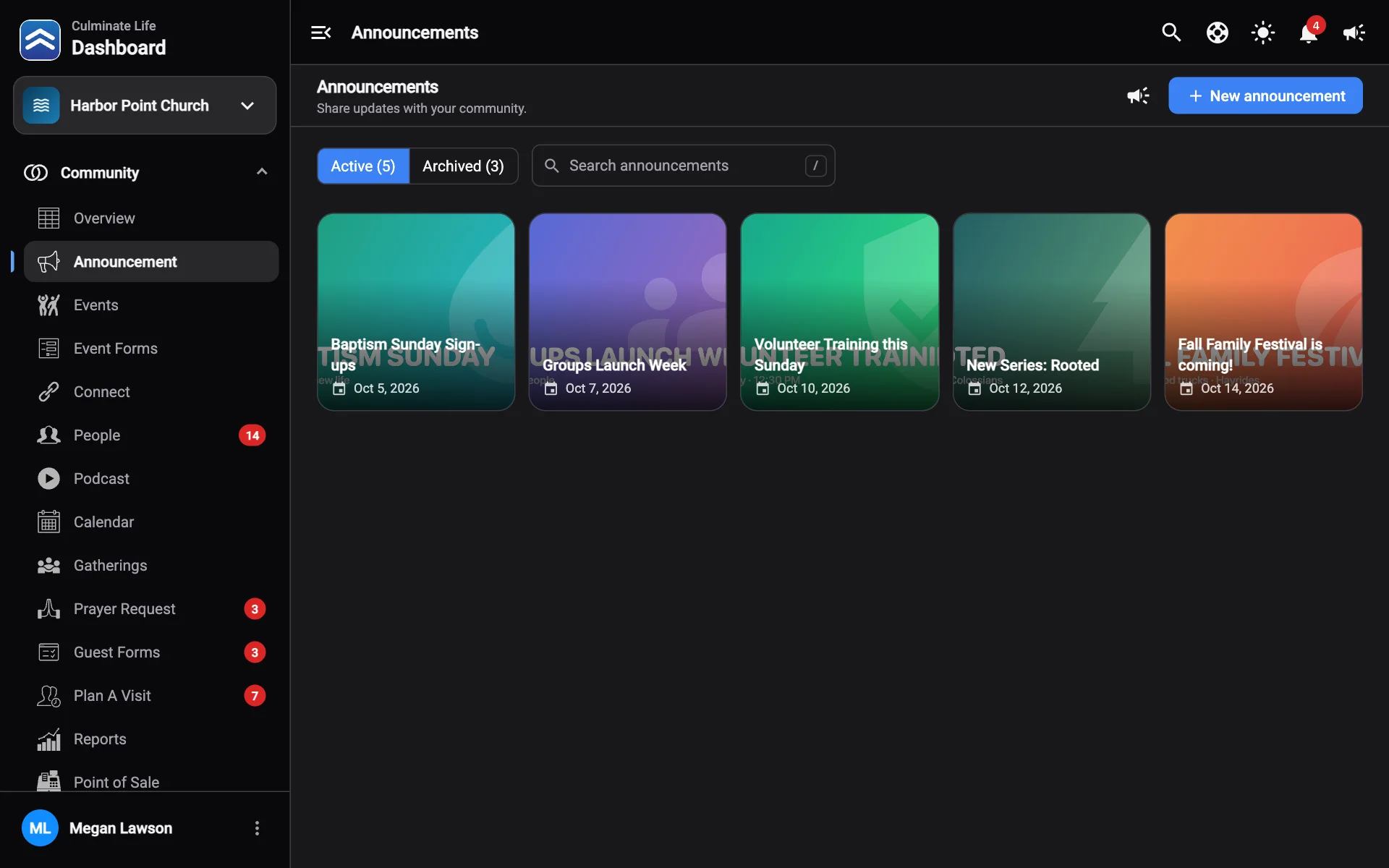Open notifications bell with 4 badge

[x=1309, y=33]
